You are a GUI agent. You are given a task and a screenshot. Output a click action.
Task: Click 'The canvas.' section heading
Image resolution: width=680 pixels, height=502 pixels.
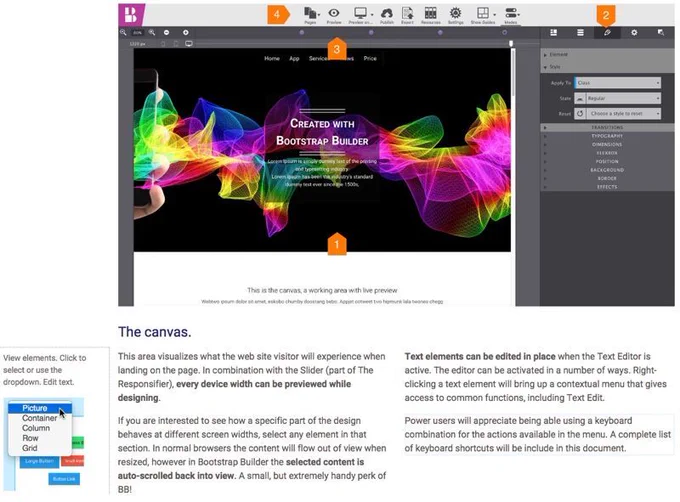point(154,332)
